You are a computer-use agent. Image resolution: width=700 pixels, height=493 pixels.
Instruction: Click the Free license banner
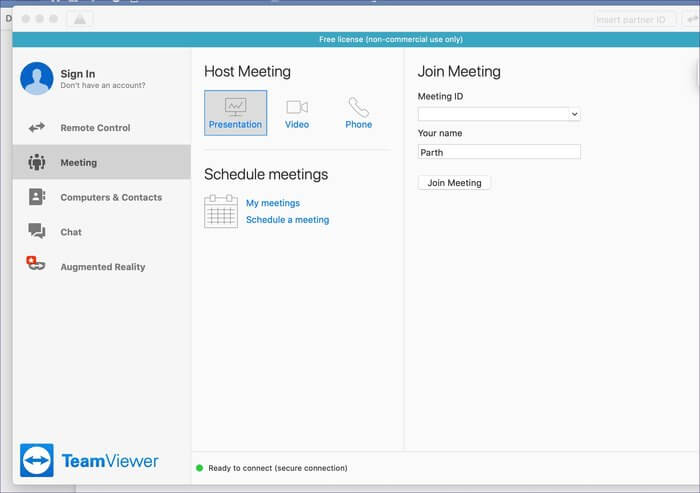coord(356,39)
